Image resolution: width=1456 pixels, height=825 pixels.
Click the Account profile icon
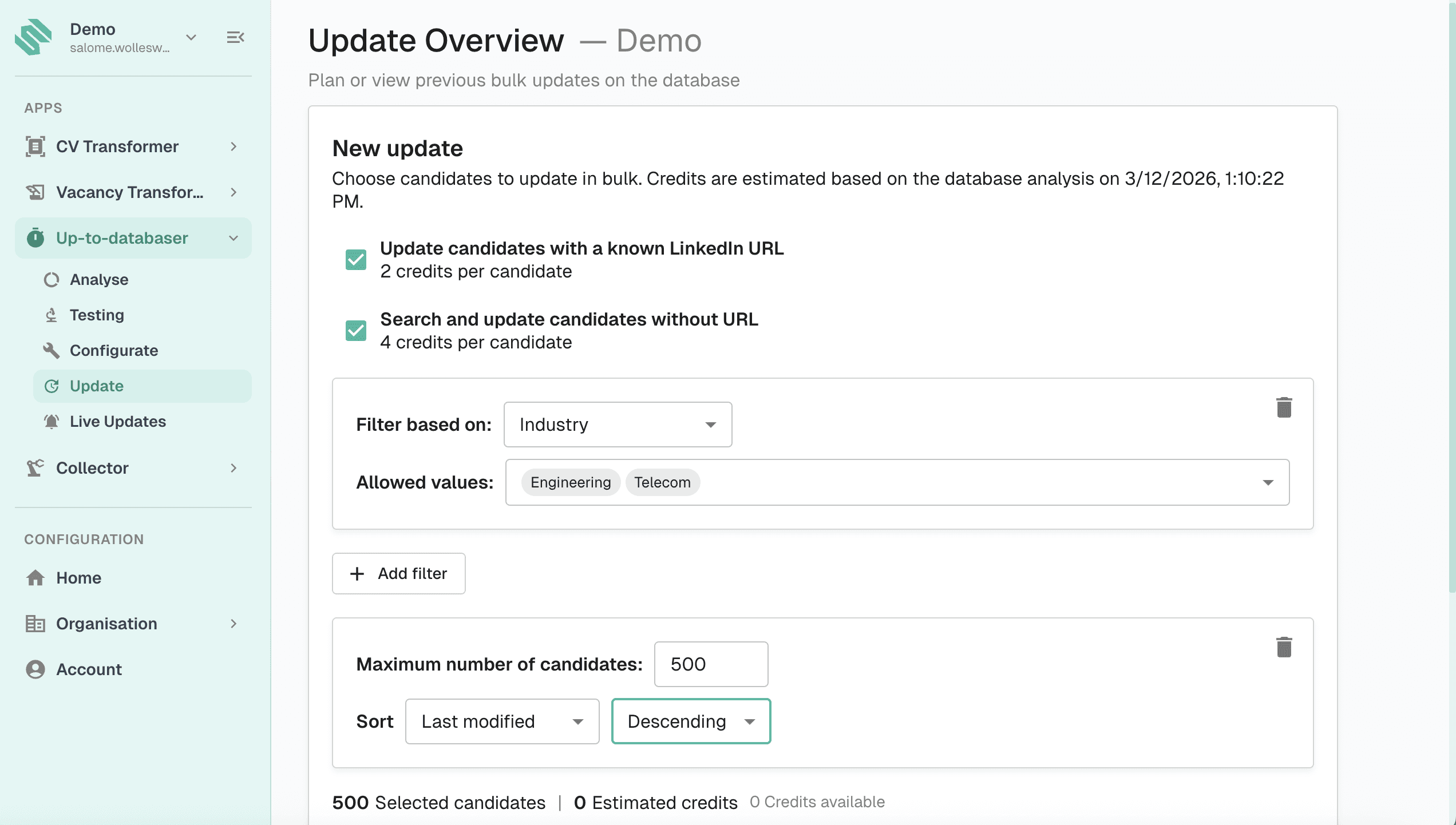click(x=35, y=669)
